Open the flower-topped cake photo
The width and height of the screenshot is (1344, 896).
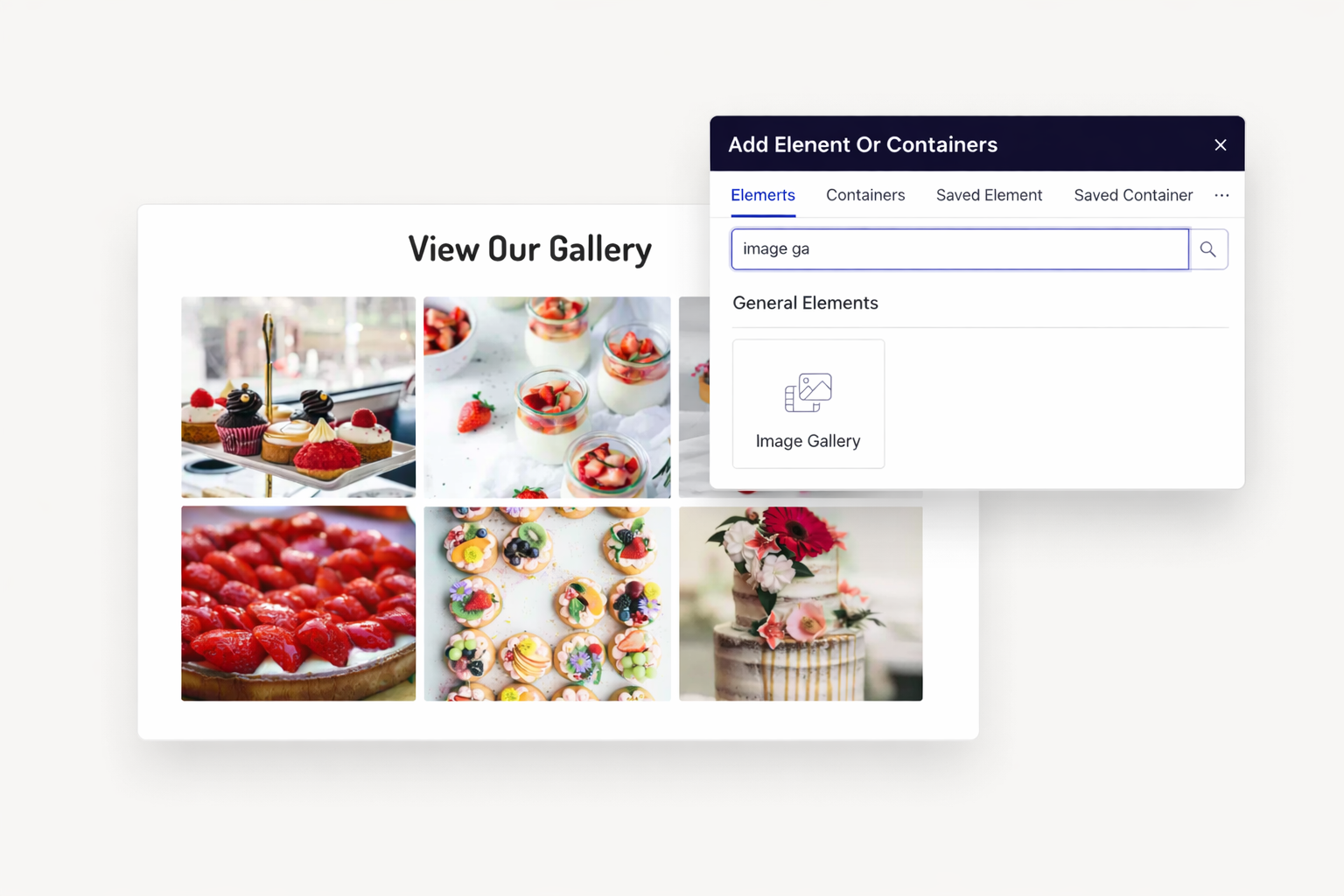pos(801,604)
